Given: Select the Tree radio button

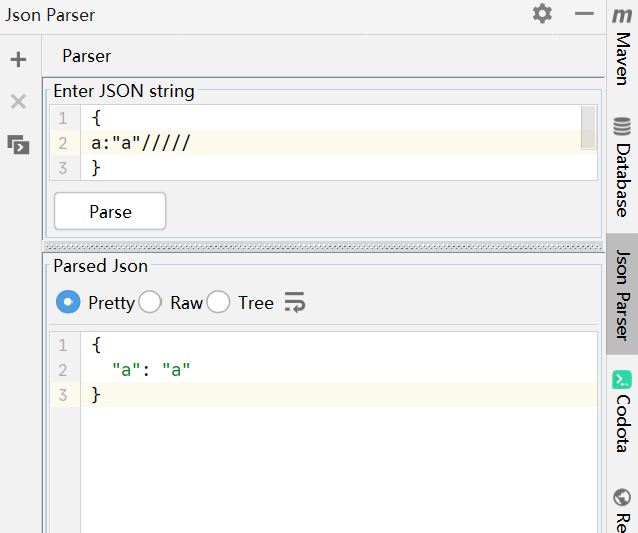Looking at the screenshot, I should (218, 302).
